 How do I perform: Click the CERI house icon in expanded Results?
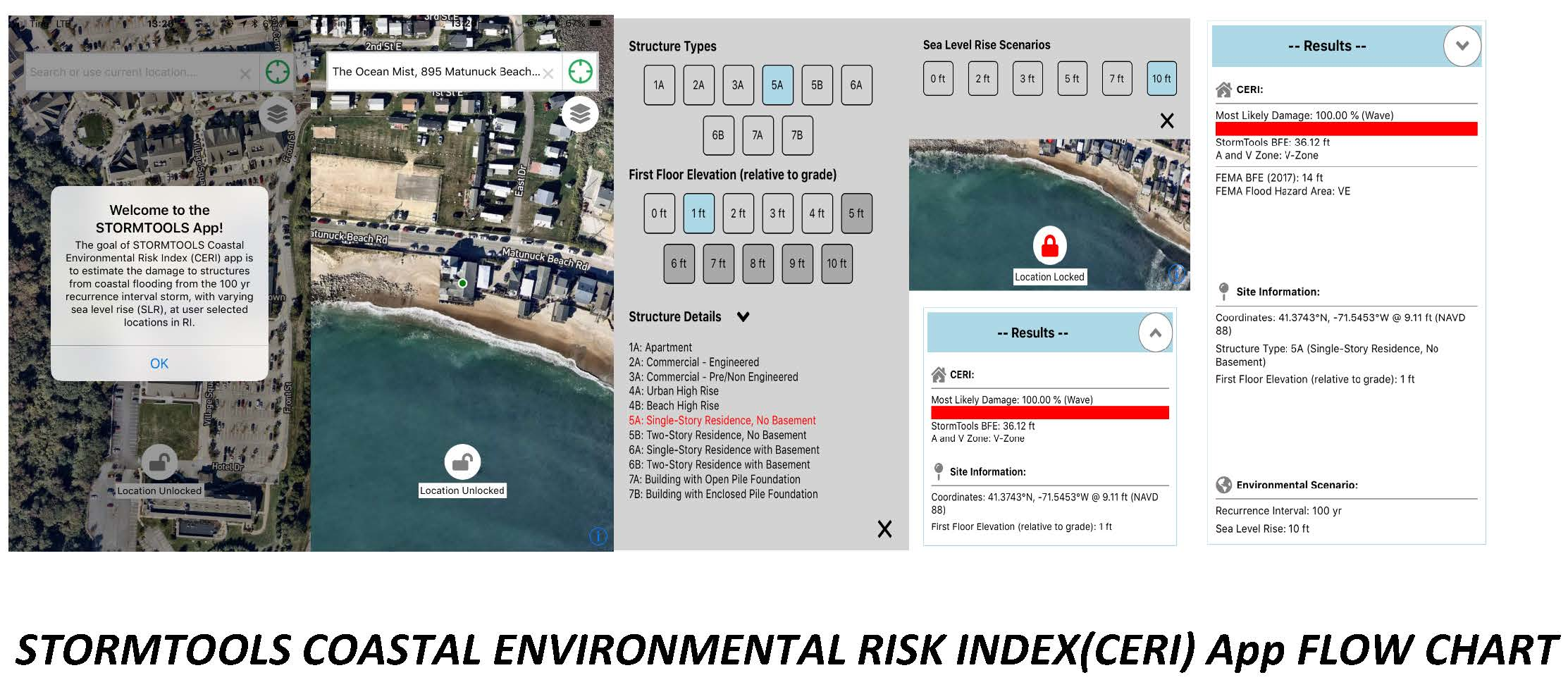tap(1223, 89)
